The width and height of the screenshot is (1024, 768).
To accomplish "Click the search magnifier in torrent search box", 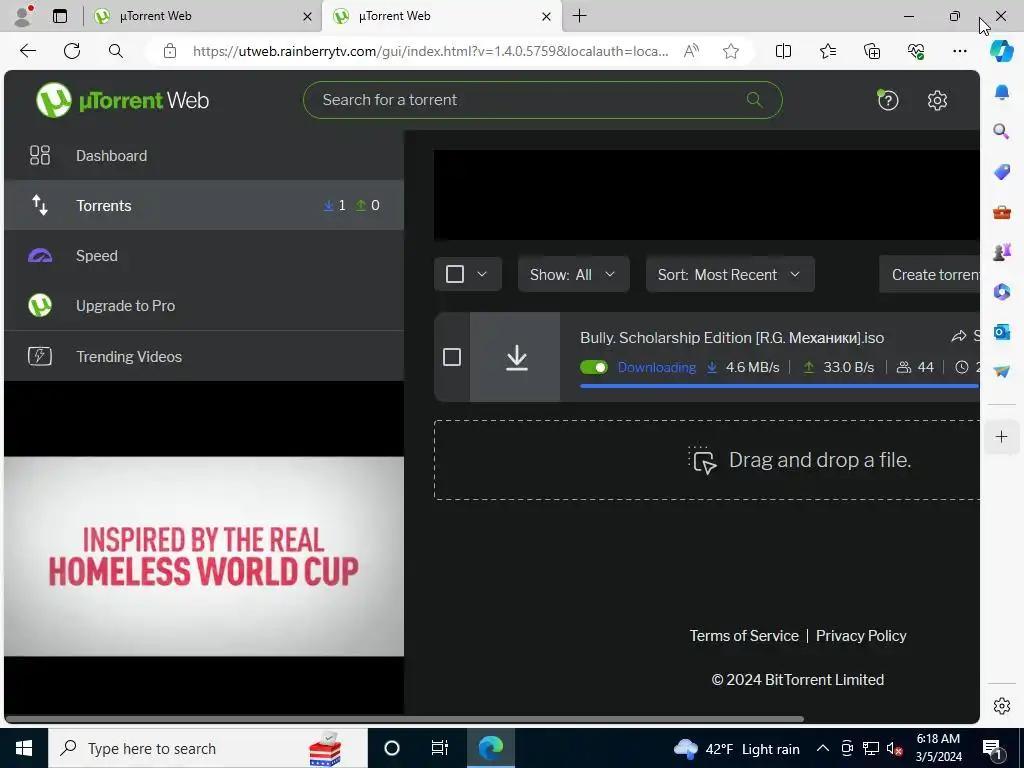I will click(754, 100).
